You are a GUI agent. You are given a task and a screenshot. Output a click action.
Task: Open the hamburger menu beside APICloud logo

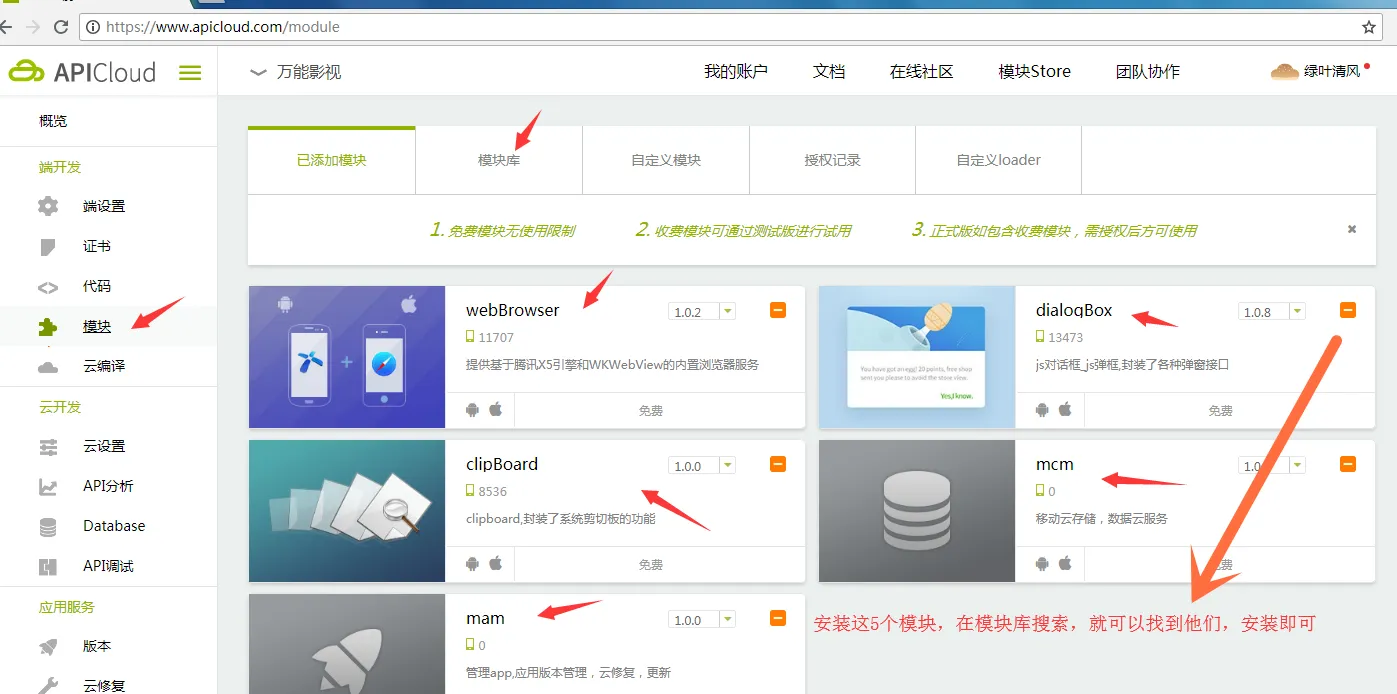coord(190,71)
